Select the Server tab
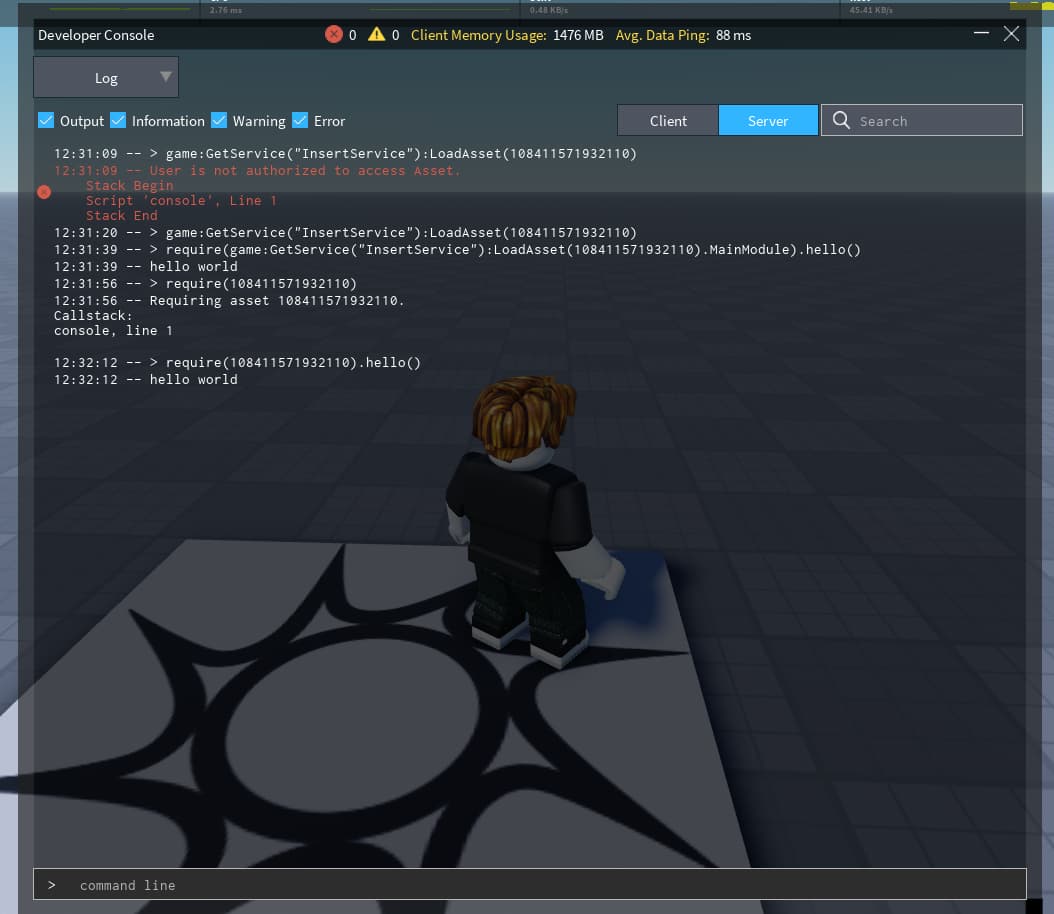Screen dimensions: 1054x914 768,120
